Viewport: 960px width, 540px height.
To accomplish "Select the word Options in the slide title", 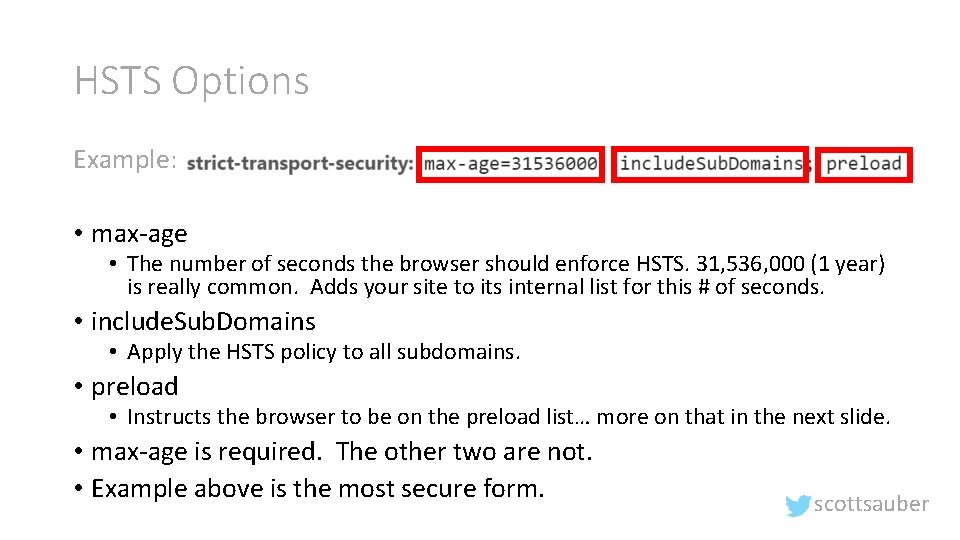I will [x=240, y=81].
